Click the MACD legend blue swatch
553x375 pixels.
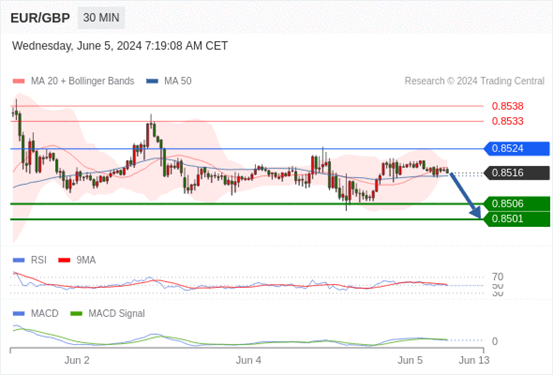(19, 314)
